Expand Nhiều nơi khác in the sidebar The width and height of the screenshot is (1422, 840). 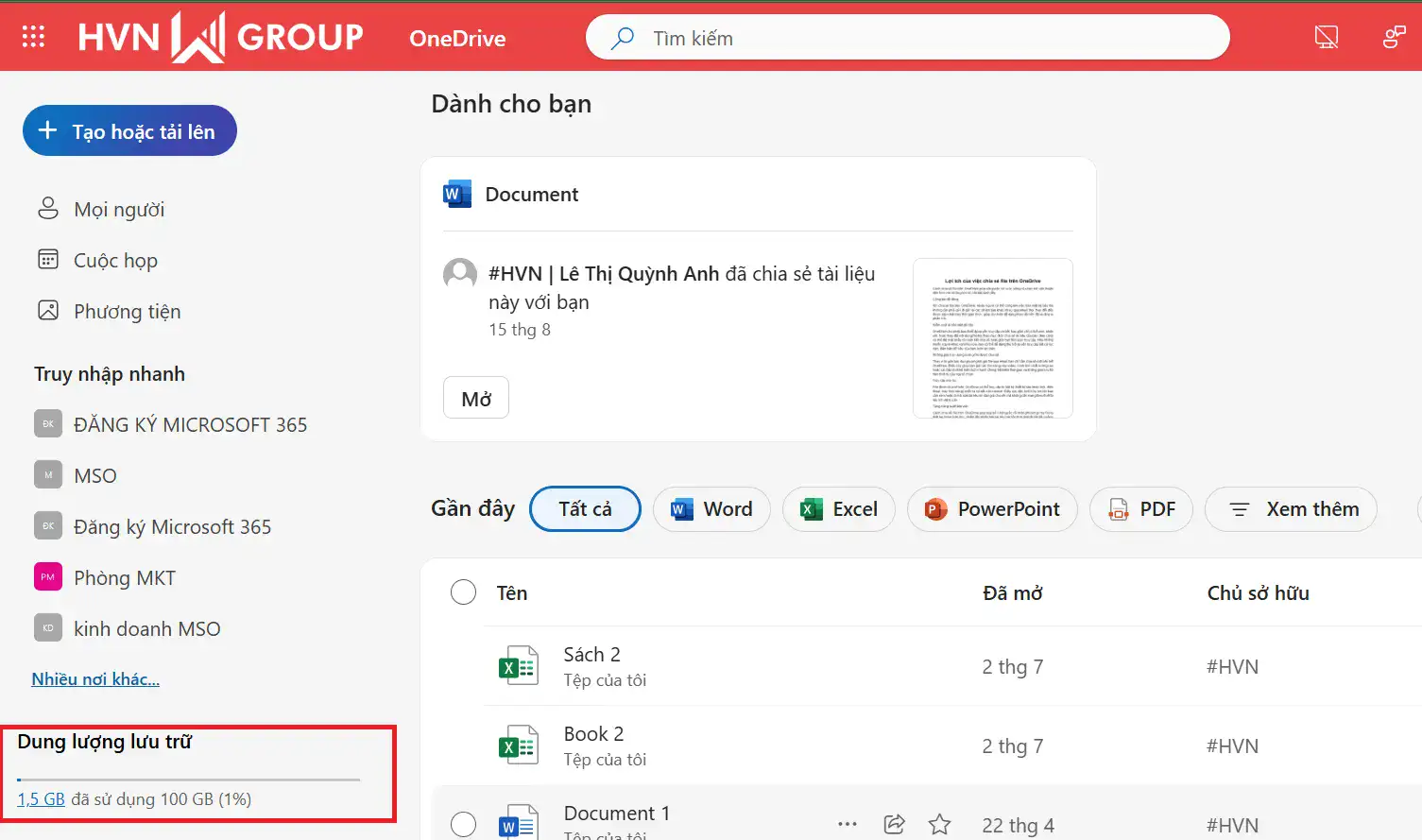tap(95, 678)
